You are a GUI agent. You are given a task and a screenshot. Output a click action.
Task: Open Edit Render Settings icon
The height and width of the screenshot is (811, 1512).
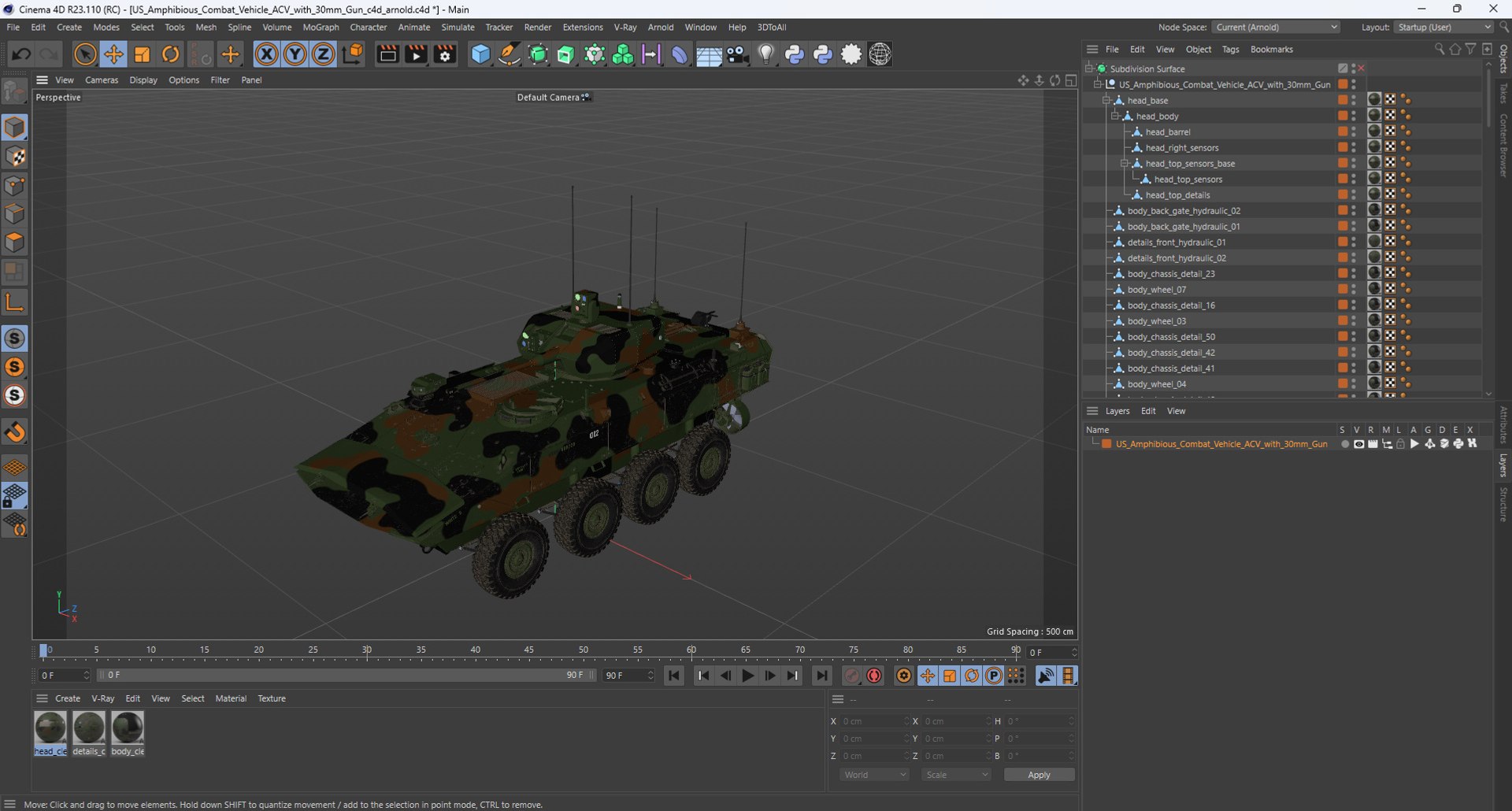point(445,54)
